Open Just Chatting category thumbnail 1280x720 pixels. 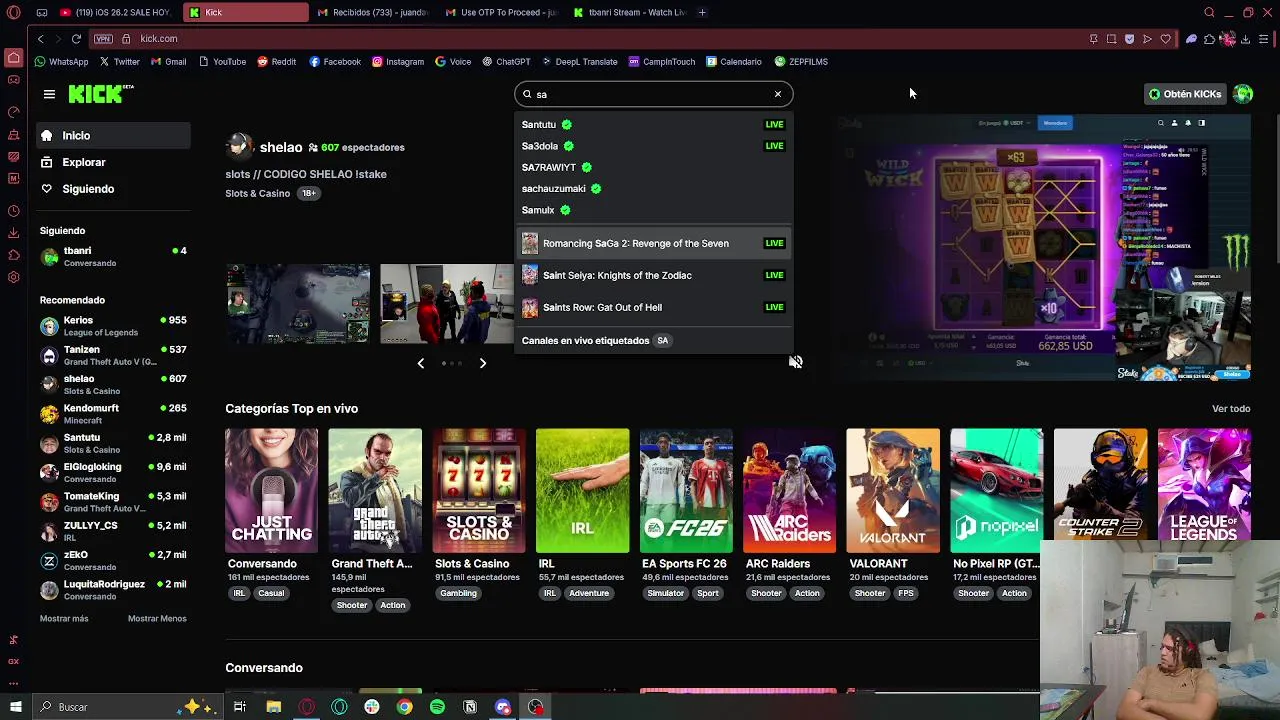(x=271, y=491)
